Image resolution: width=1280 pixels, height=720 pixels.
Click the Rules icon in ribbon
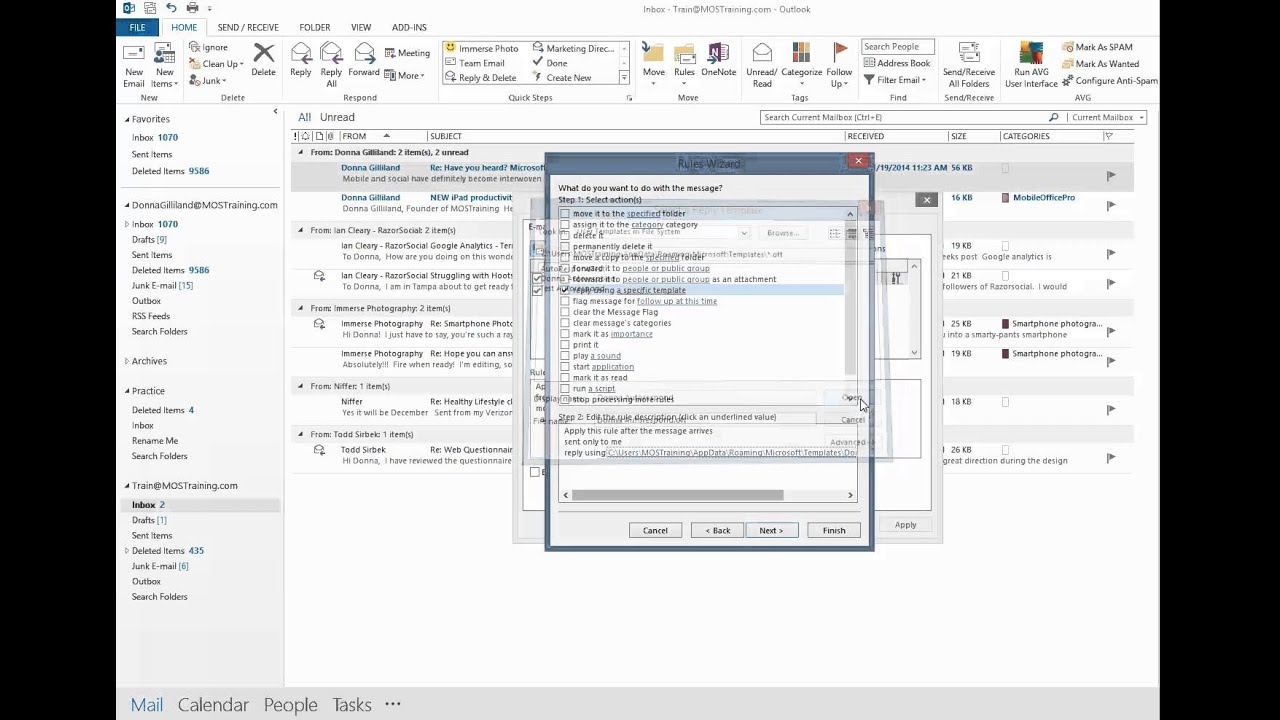(x=684, y=62)
